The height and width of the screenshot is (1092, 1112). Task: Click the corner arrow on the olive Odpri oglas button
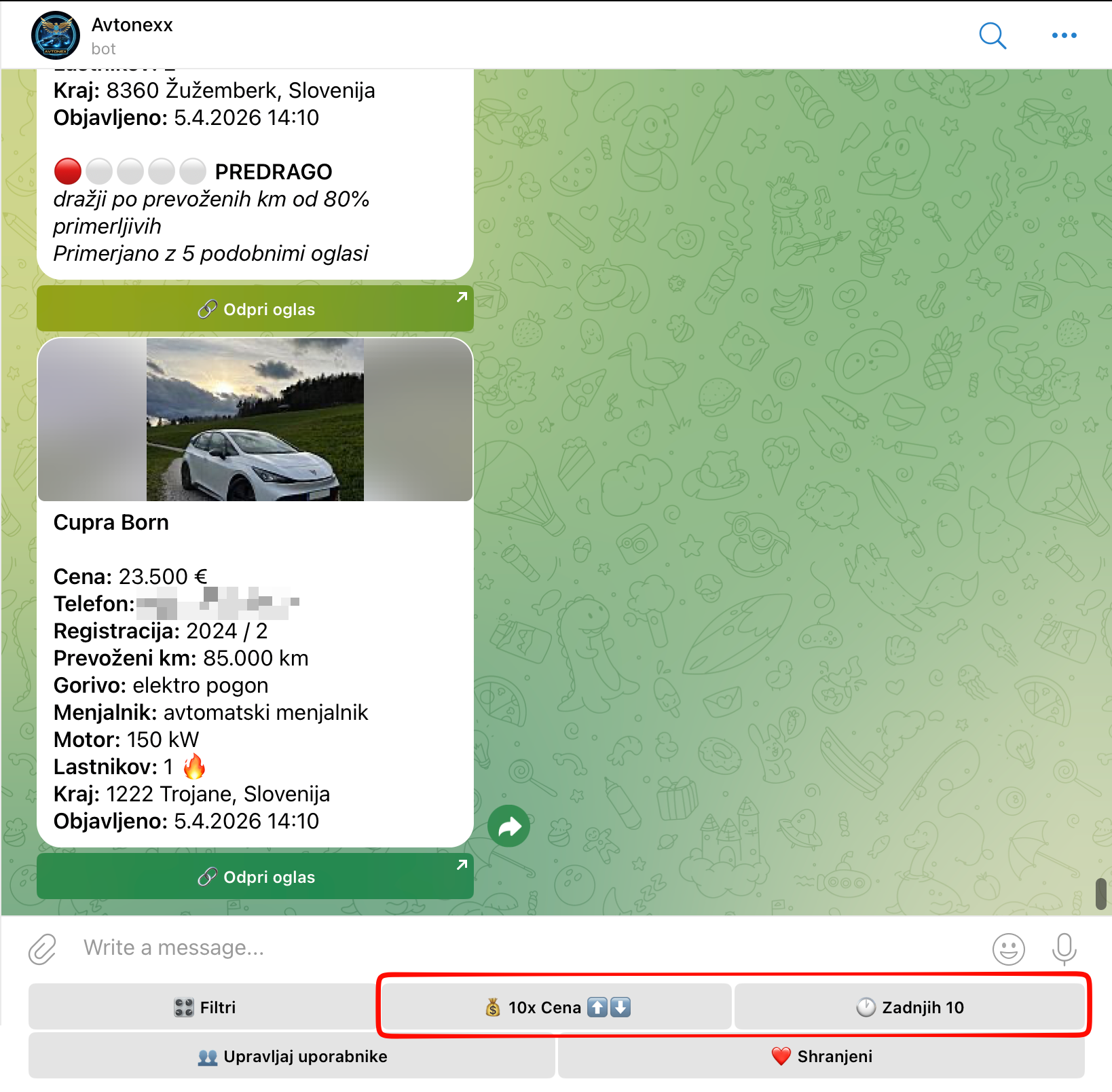pos(462,297)
